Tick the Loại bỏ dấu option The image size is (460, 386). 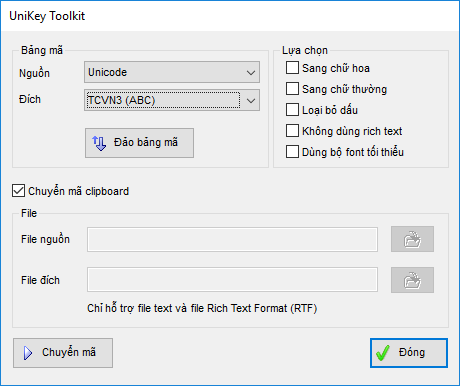point(292,110)
